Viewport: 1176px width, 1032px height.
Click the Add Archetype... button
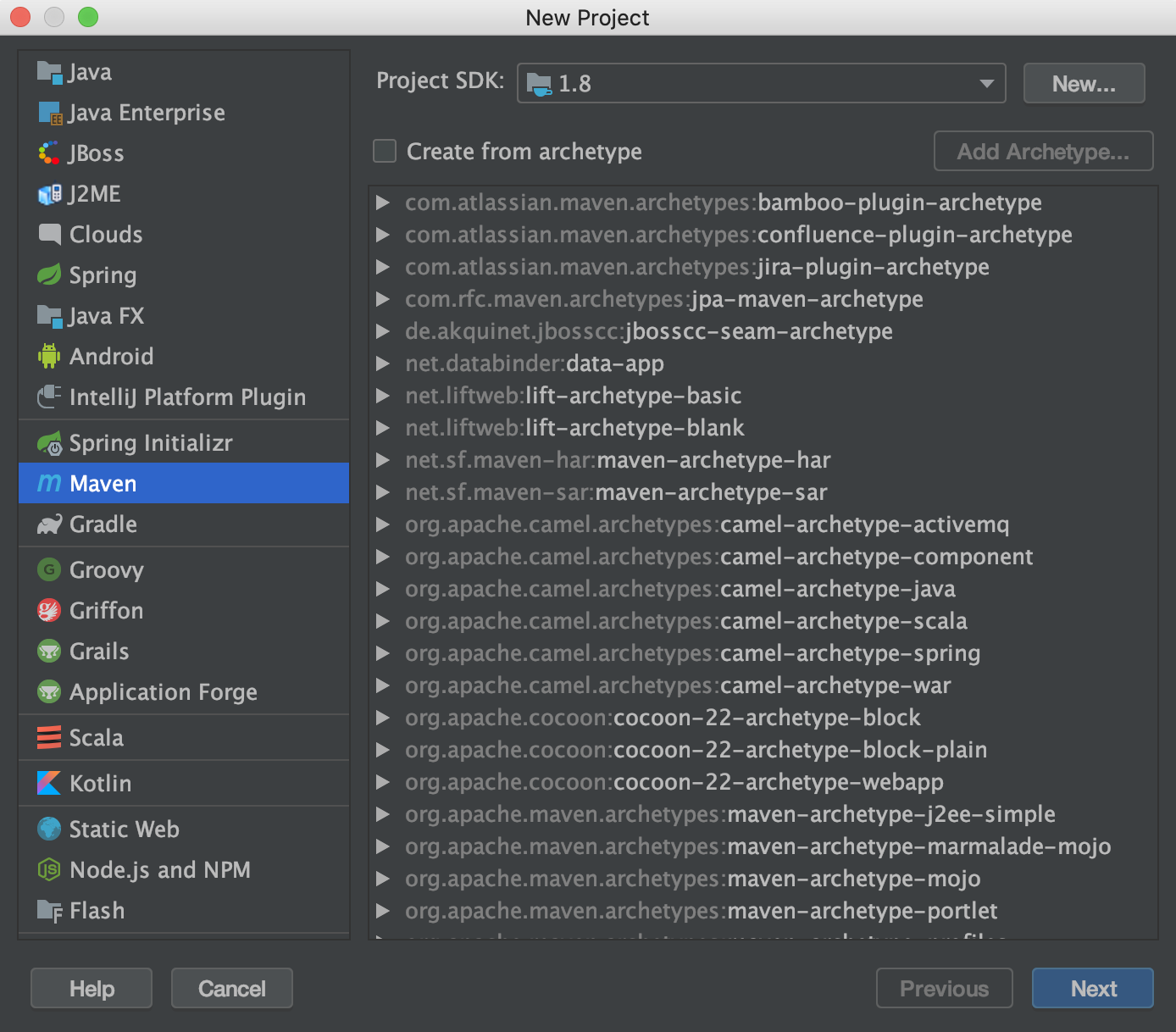coord(1043,151)
